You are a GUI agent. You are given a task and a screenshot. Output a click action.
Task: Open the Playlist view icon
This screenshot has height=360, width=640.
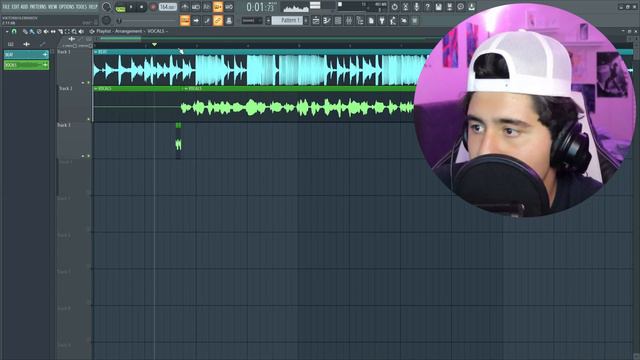click(316, 20)
